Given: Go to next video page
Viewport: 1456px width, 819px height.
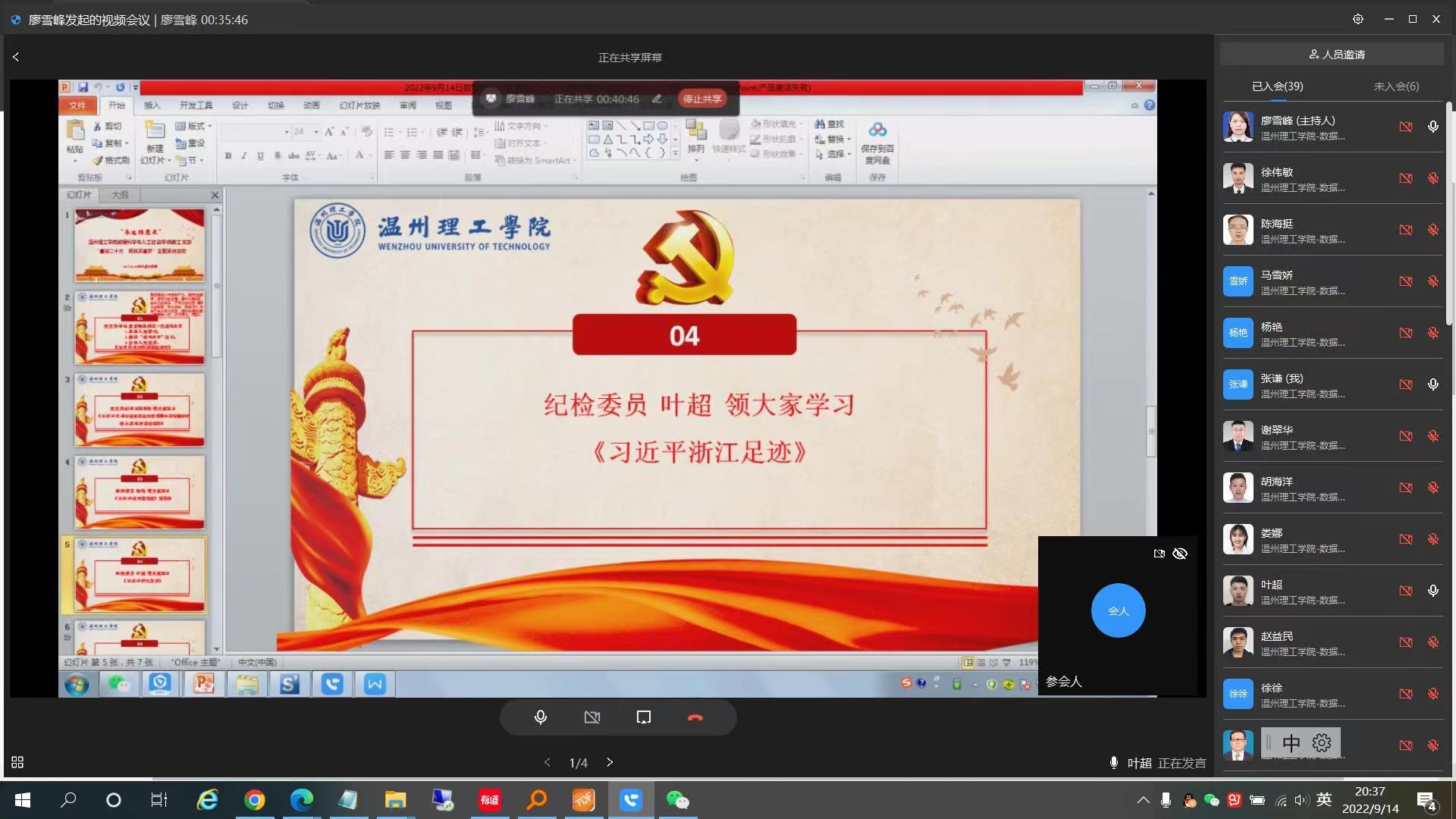Looking at the screenshot, I should (x=610, y=762).
